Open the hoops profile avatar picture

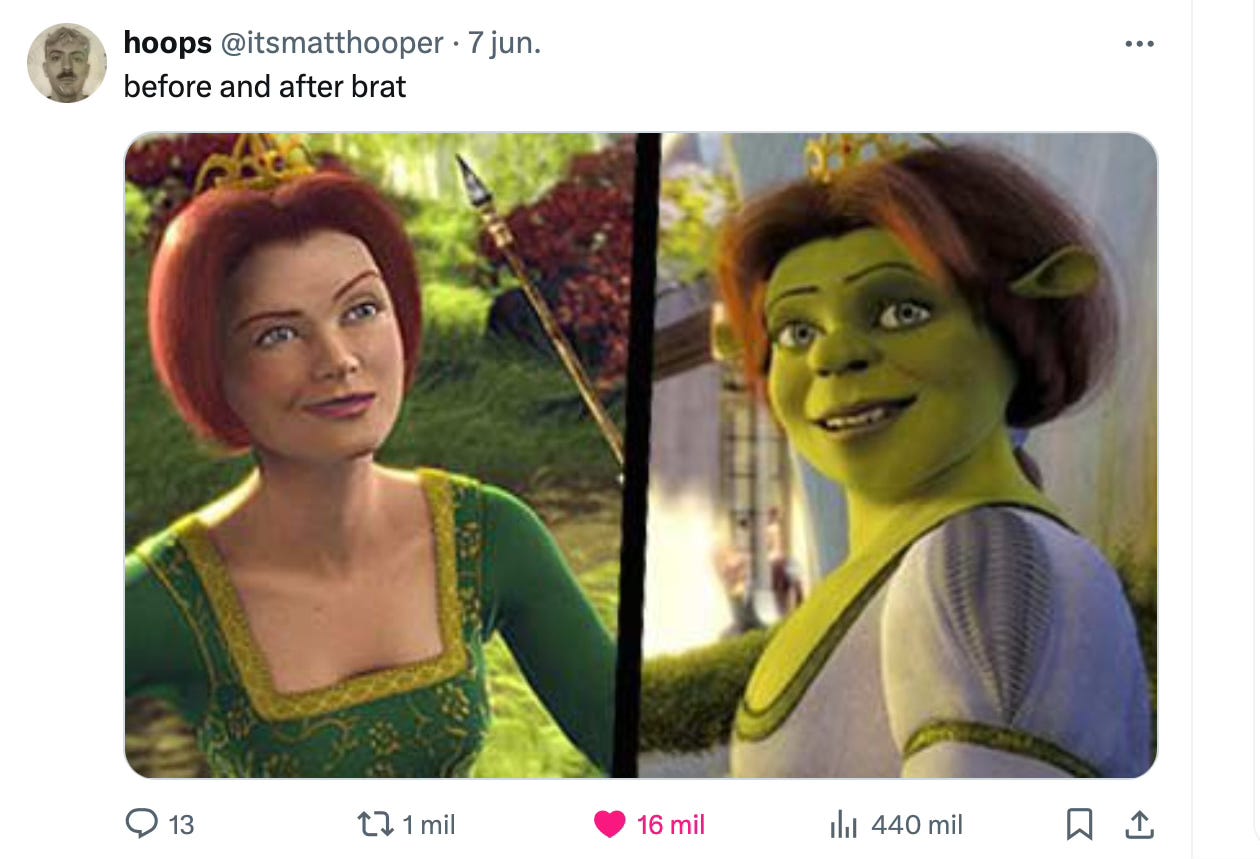[66, 63]
